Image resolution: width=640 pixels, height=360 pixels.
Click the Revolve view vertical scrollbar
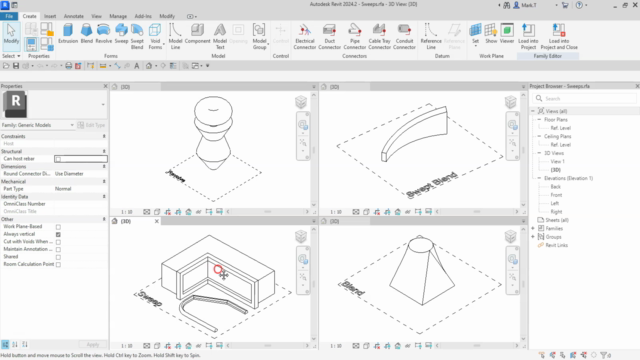pyautogui.click(x=313, y=150)
